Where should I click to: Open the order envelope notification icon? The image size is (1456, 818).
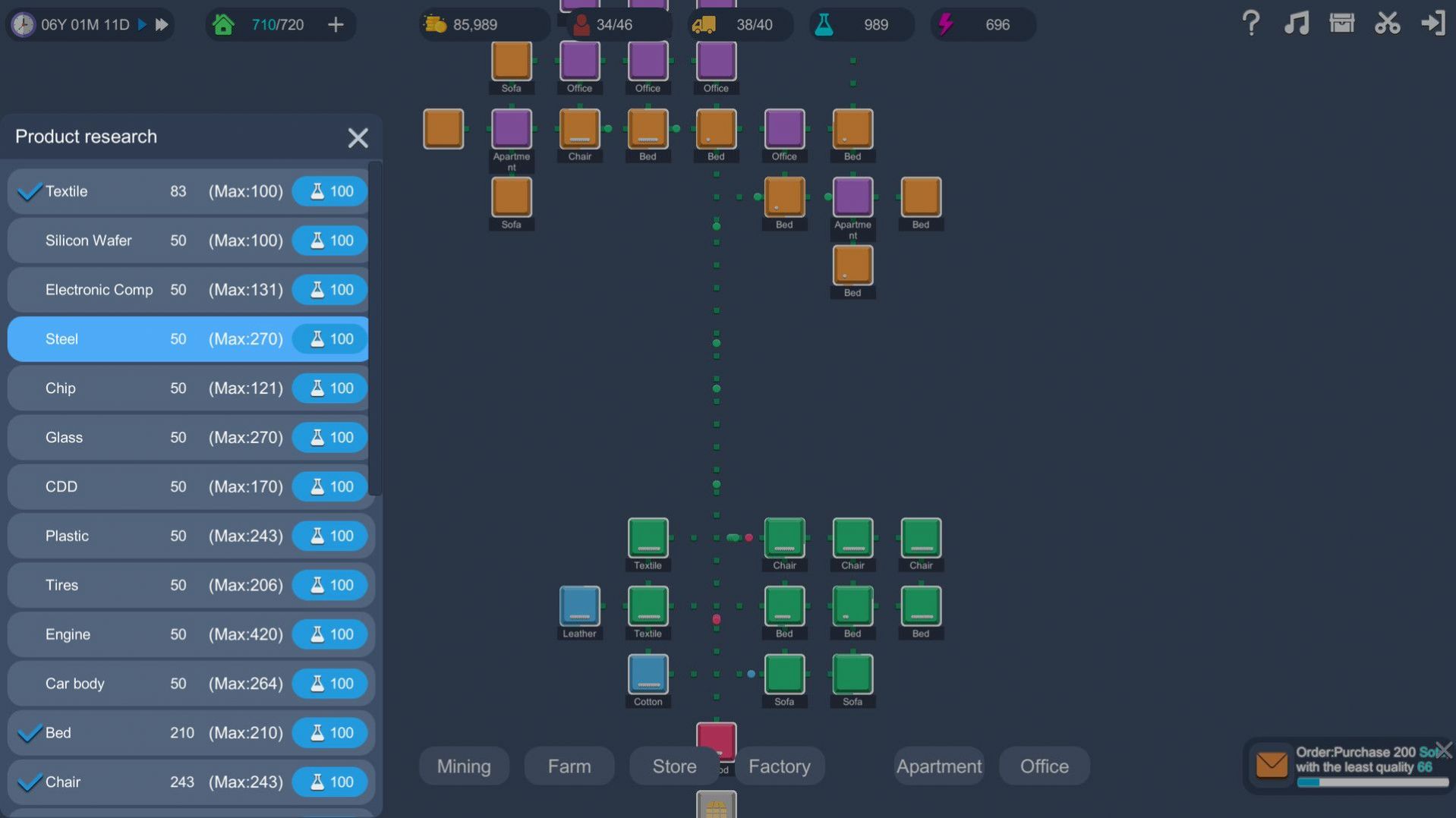pyautogui.click(x=1271, y=765)
